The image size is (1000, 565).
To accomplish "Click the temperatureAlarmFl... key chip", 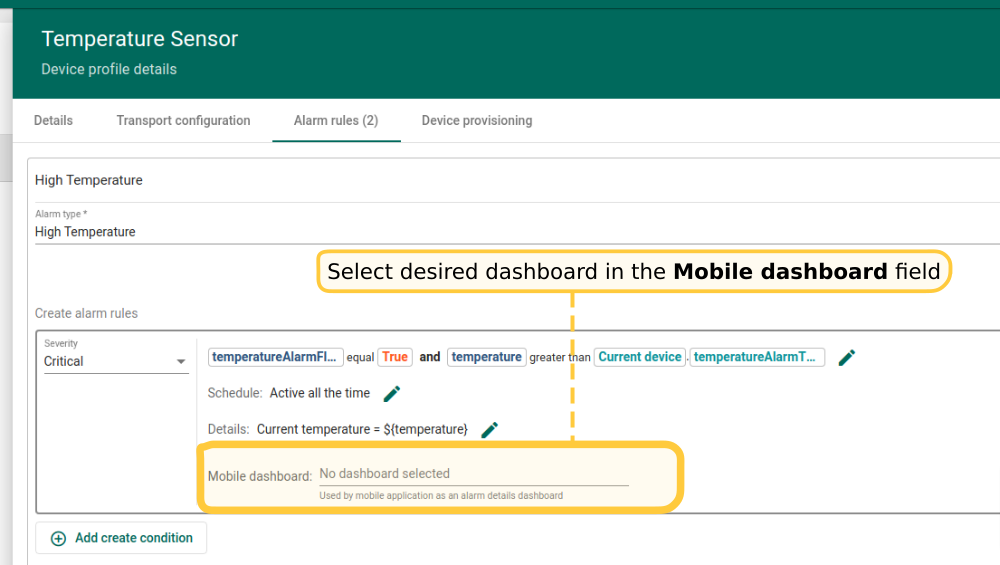I will [x=276, y=357].
